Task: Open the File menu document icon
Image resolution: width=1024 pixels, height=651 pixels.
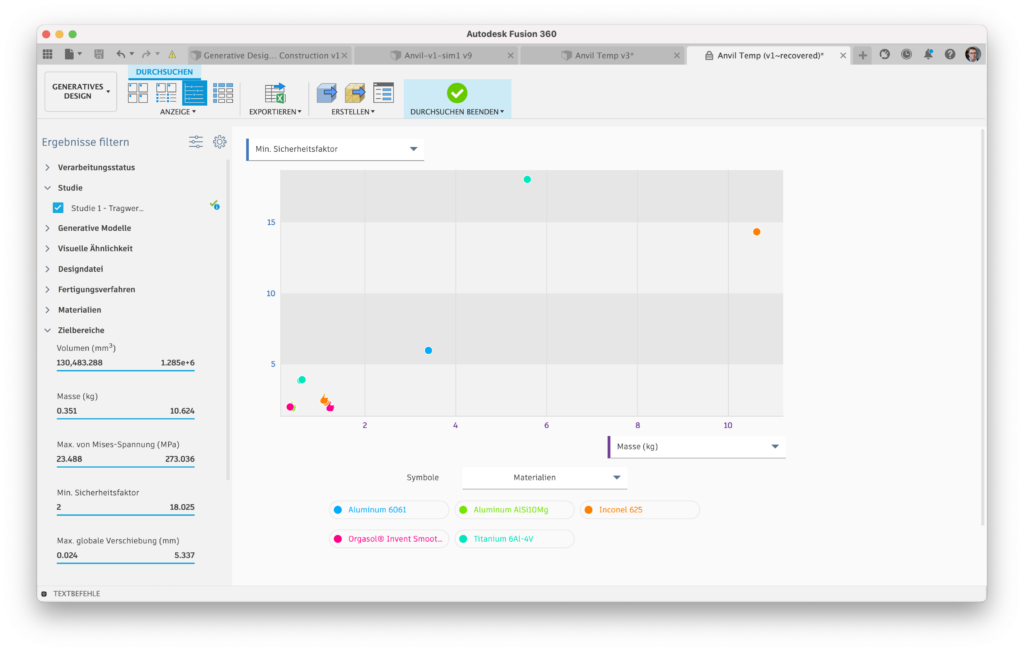Action: 69,55
